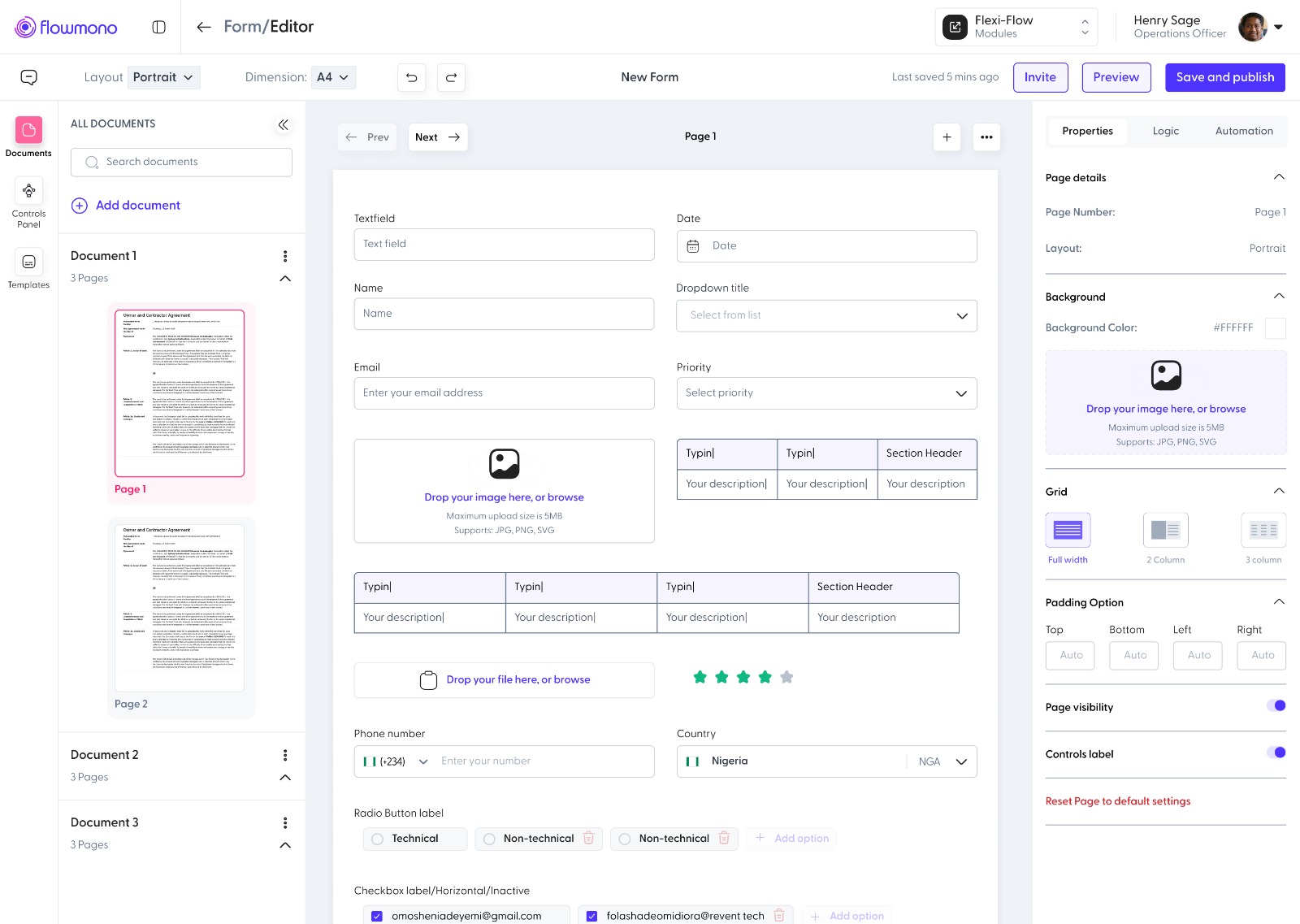Click the redo icon
This screenshot has width=1300, height=924.
click(x=452, y=77)
